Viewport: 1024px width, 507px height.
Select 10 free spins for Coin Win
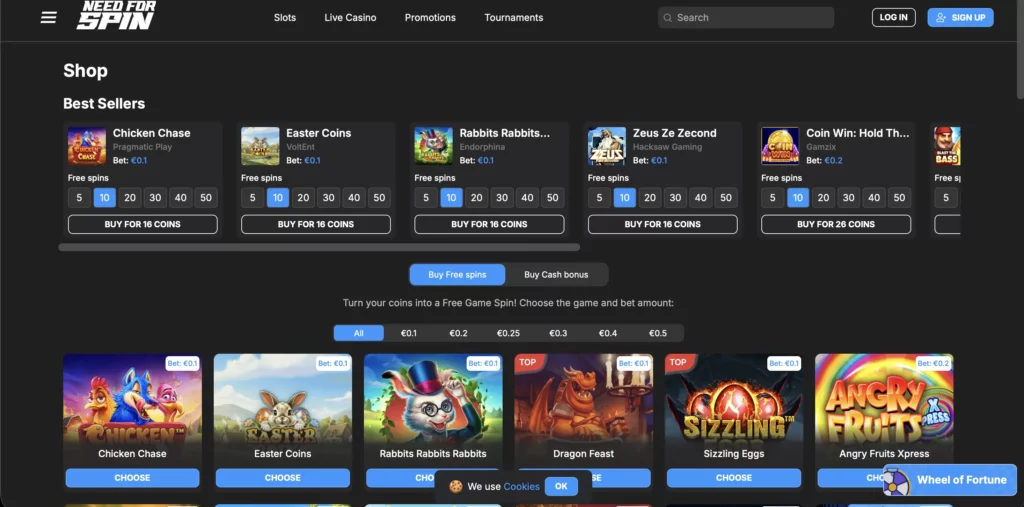798,198
